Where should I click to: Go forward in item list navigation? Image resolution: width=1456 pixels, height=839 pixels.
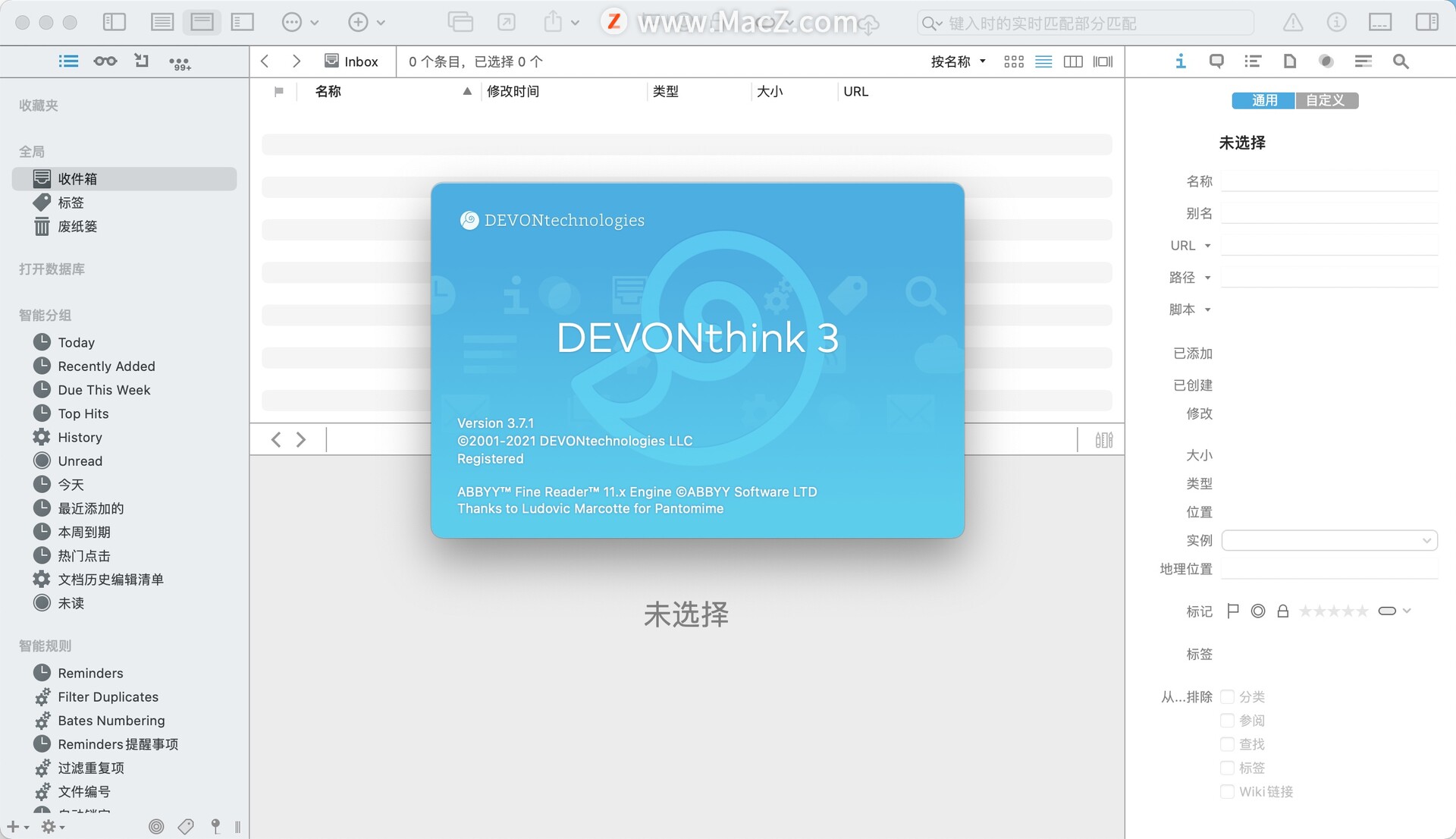[297, 61]
